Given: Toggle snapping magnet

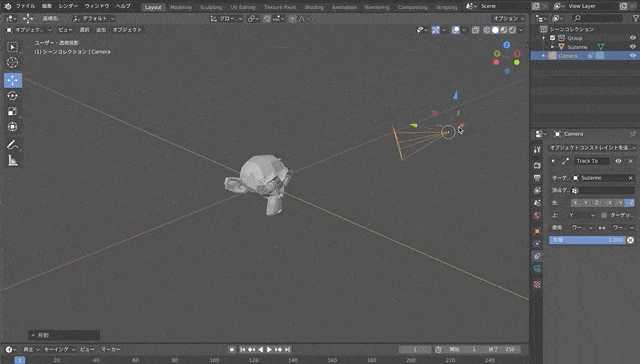Looking at the screenshot, I should coord(267,19).
